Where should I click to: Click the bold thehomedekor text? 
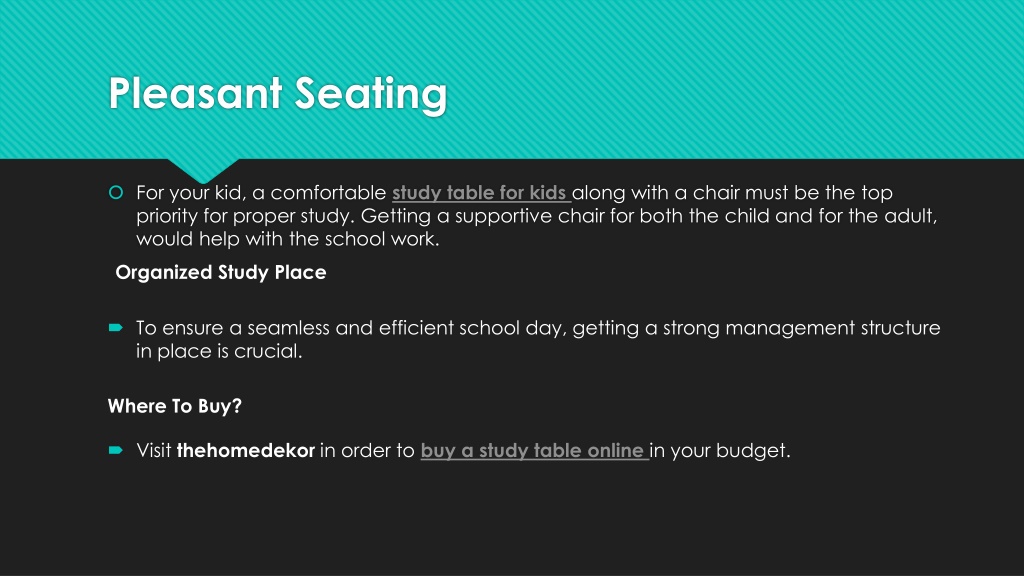[246, 451]
